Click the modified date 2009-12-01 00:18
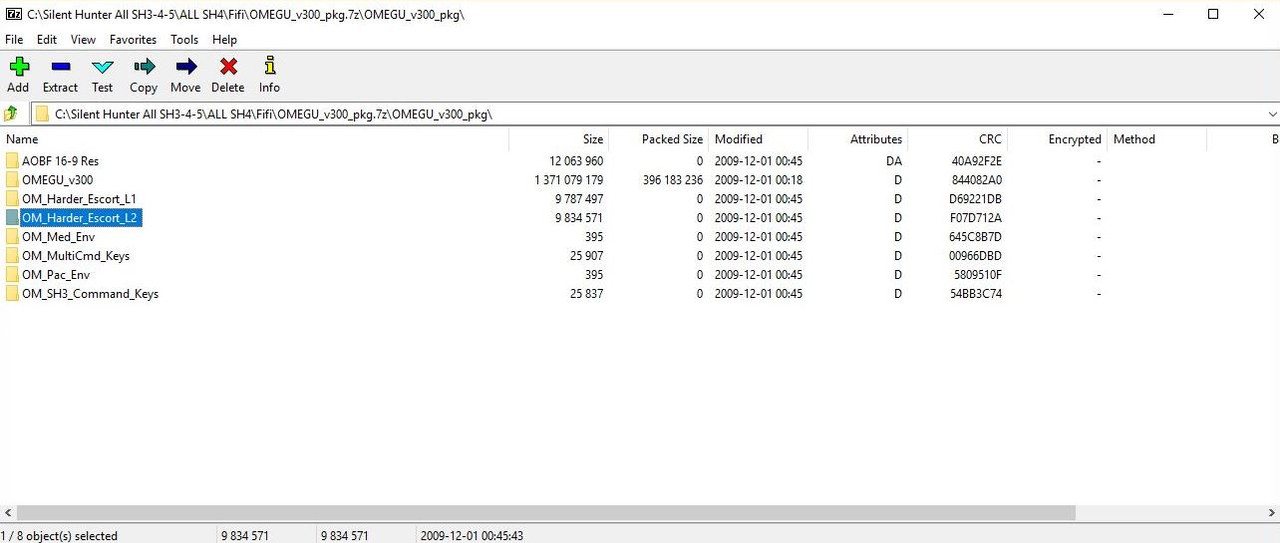The image size is (1280, 543). tap(758, 180)
